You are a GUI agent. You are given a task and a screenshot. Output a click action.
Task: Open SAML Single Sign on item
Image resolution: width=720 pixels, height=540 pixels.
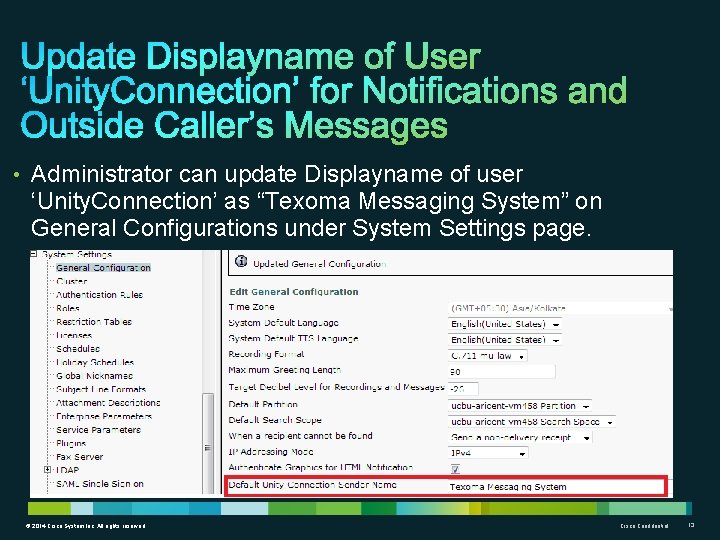pyautogui.click(x=100, y=484)
